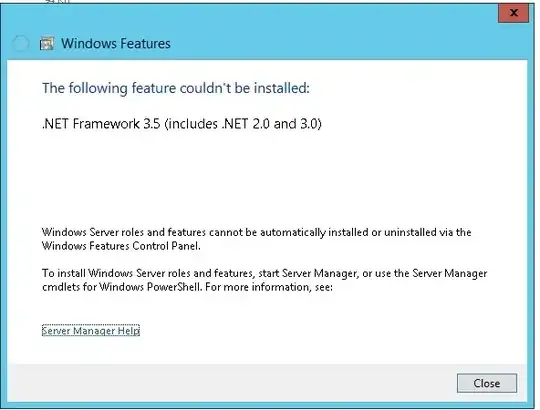Screen dimensions: 540x410
Task: Click "For more information, see:" text
Action: (x=269, y=287)
